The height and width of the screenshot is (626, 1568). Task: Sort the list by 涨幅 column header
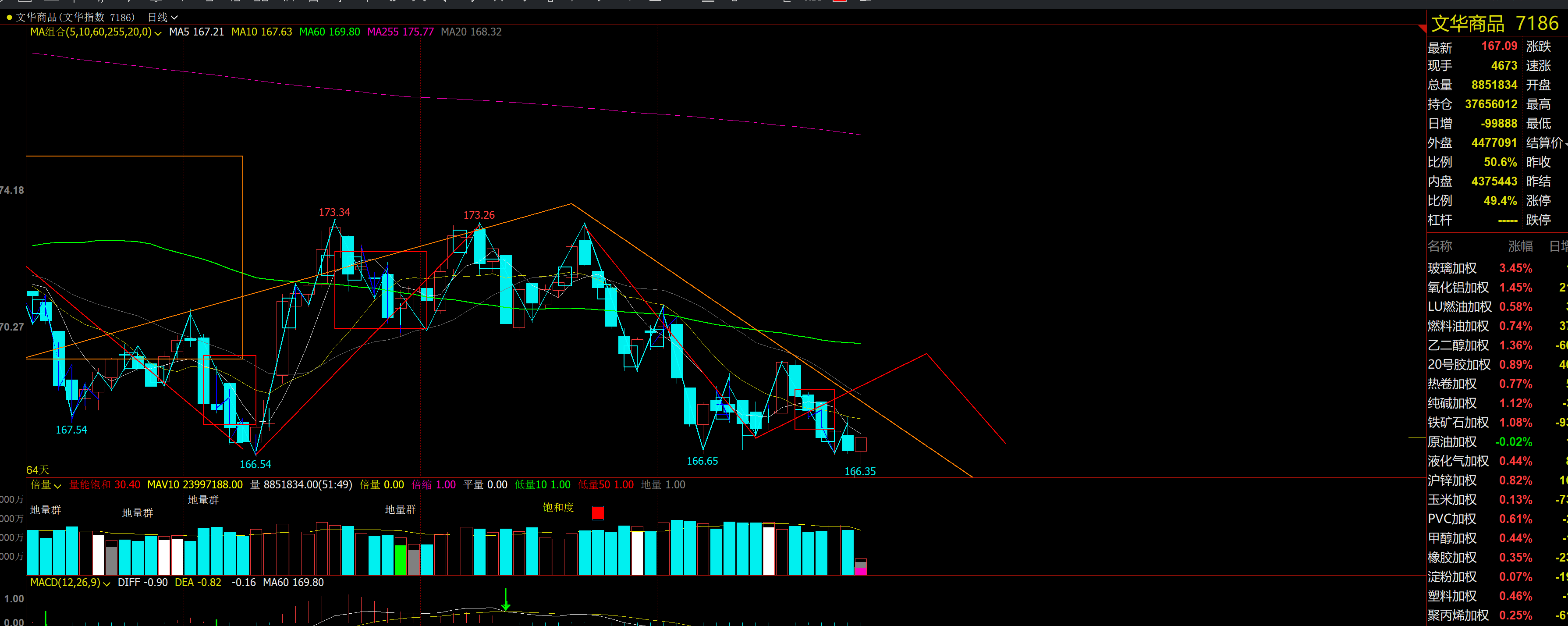coord(1520,246)
